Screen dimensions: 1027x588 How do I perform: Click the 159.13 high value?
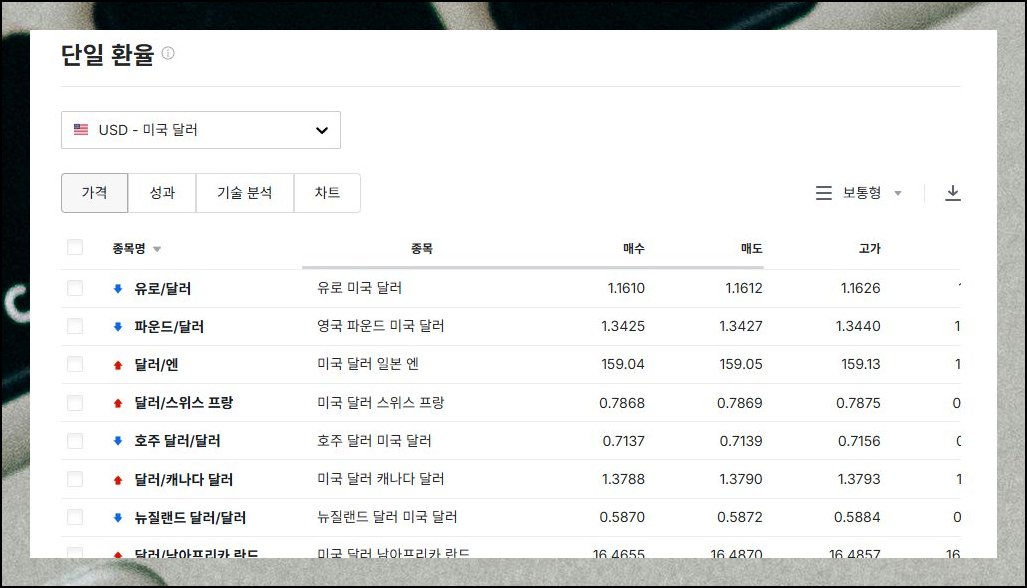point(861,364)
